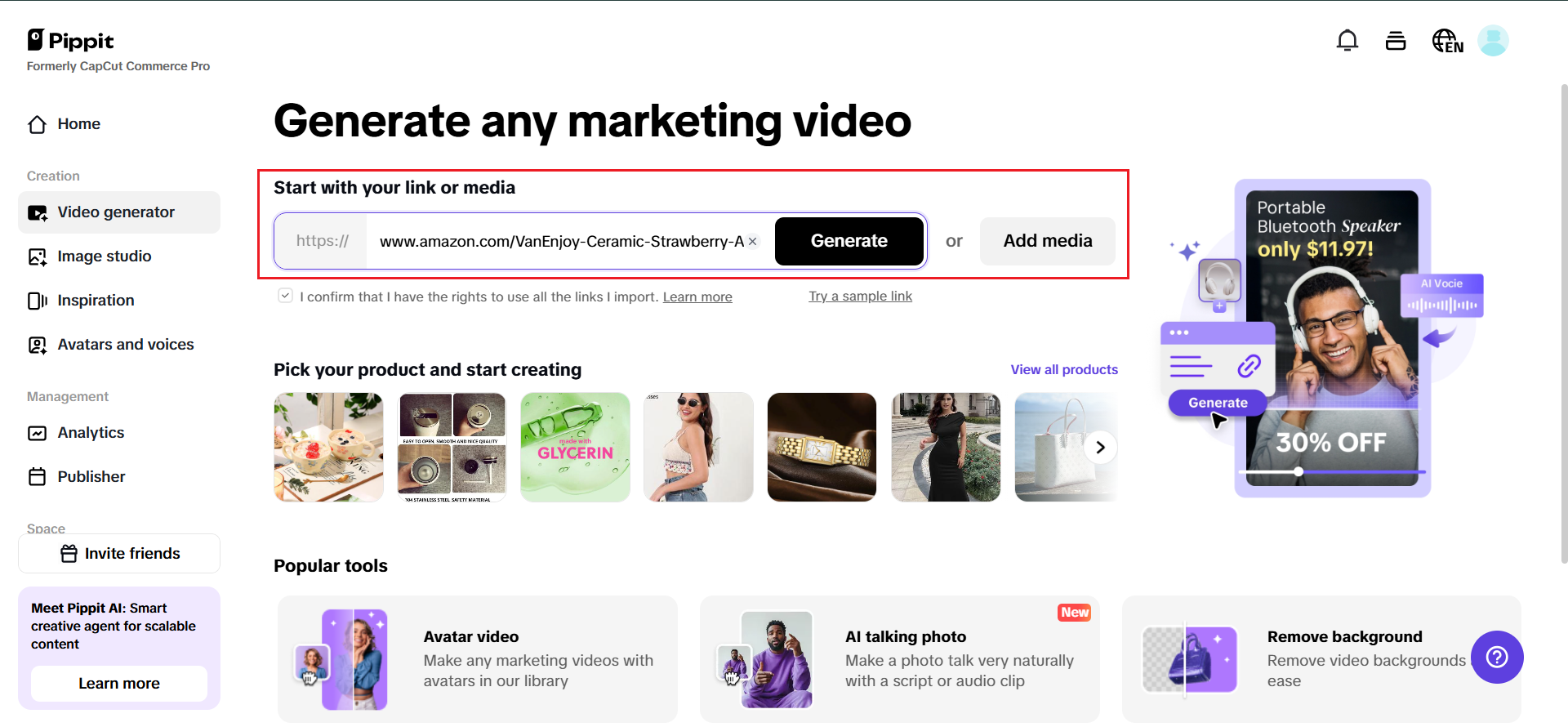The width and height of the screenshot is (1568, 727).
Task: Click the credits stack icon in header
Action: pos(1396,40)
